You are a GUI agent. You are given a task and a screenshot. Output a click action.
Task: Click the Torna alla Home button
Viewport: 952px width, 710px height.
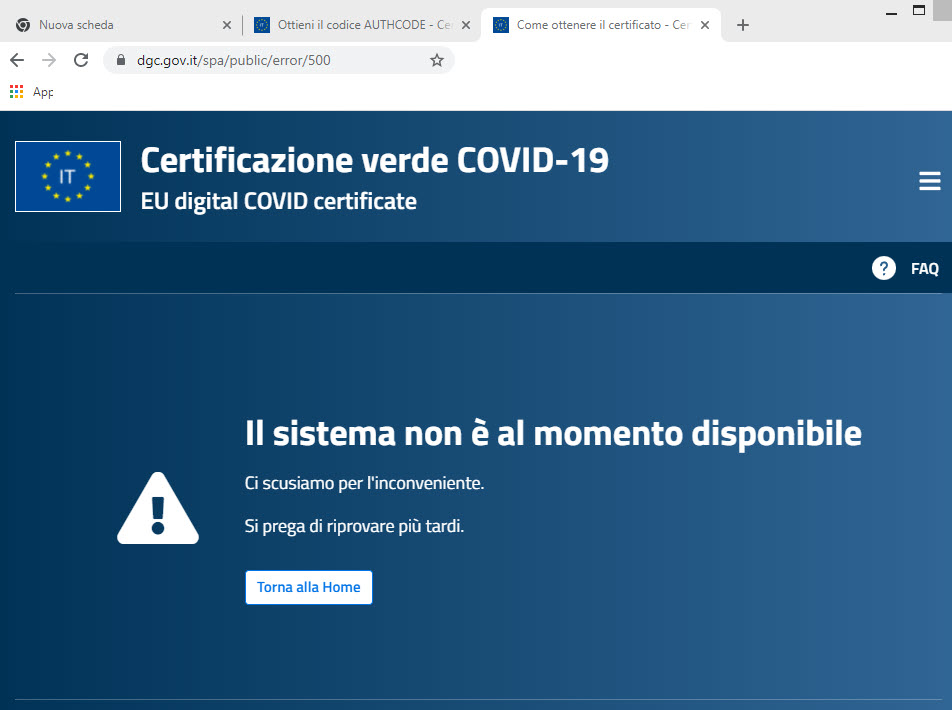coord(308,587)
